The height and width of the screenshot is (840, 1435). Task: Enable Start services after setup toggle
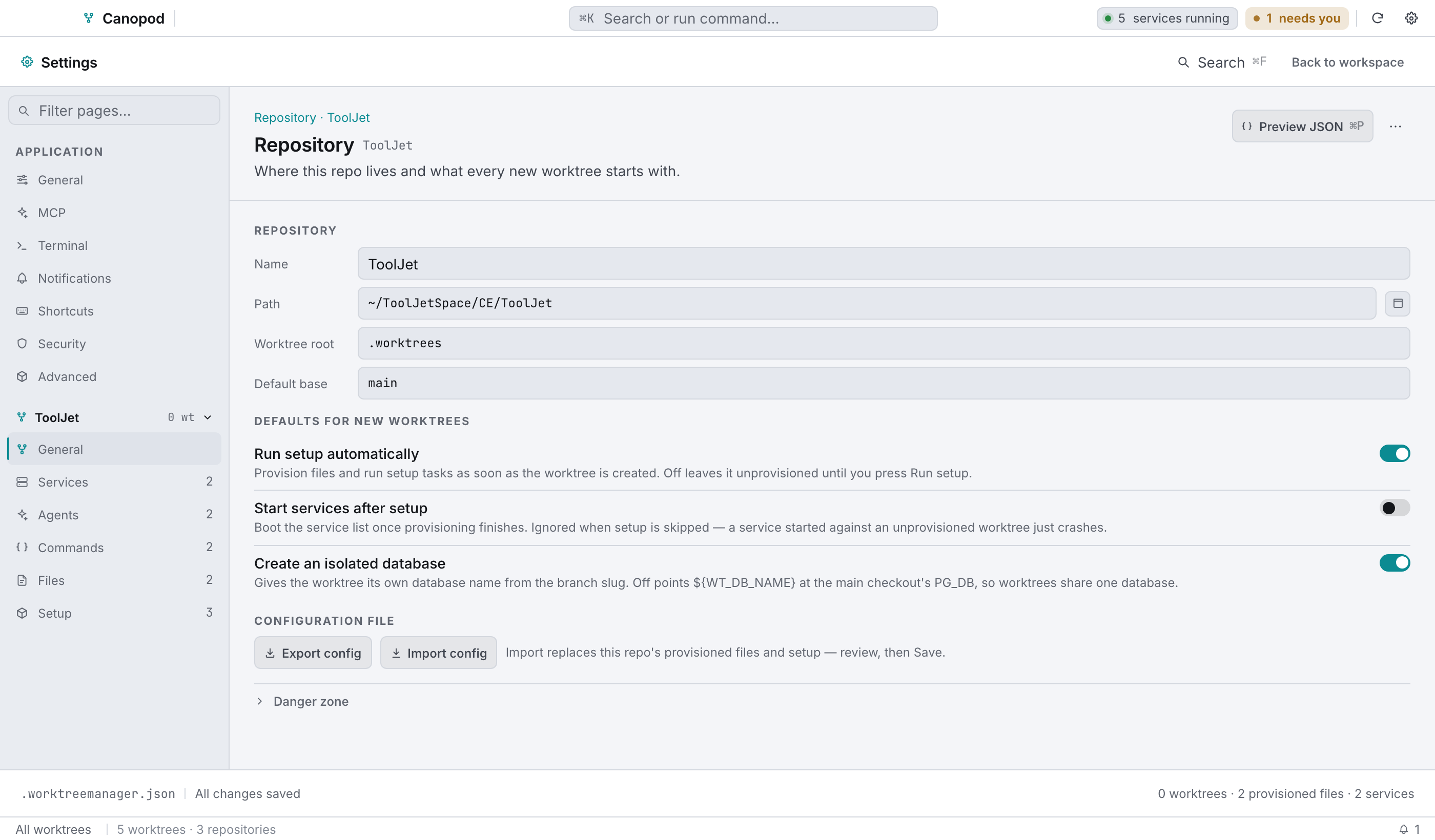[1395, 508]
